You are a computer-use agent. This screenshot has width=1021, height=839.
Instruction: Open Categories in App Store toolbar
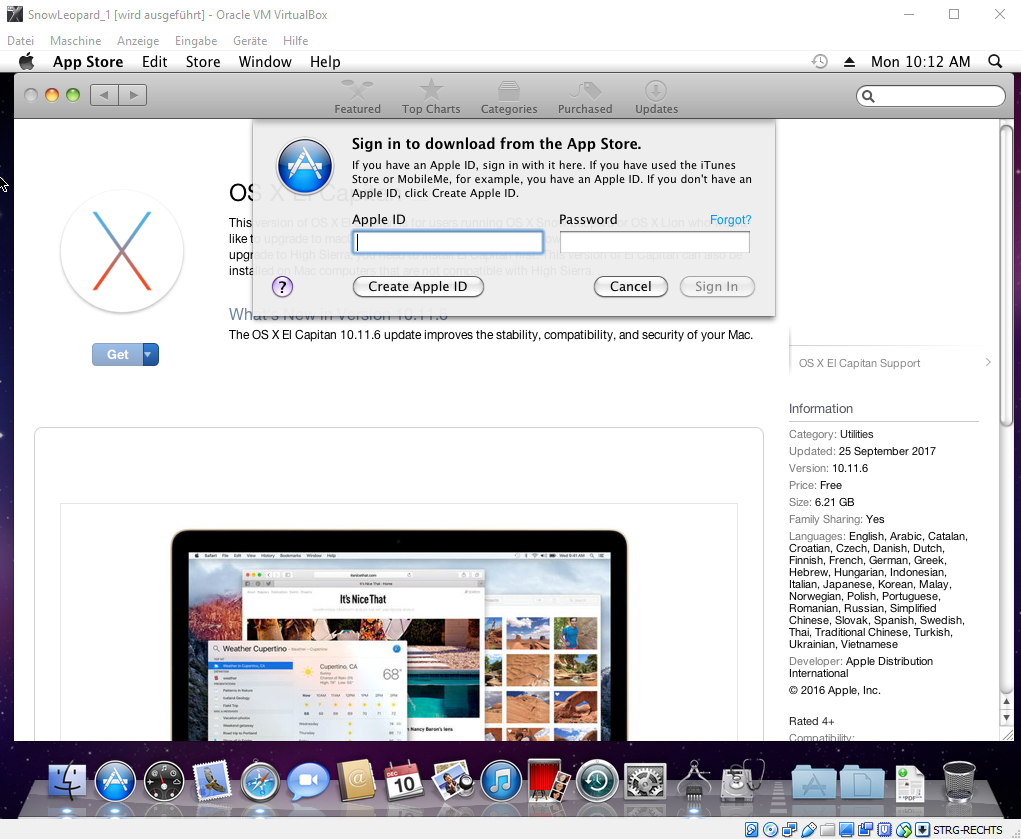pyautogui.click(x=509, y=97)
